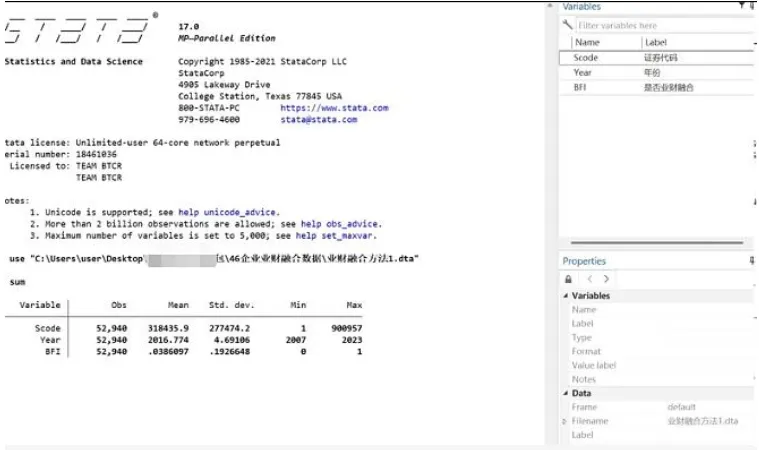This screenshot has height=450, width=759.
Task: Click the wrench icon beside variable filter
Action: [x=567, y=24]
